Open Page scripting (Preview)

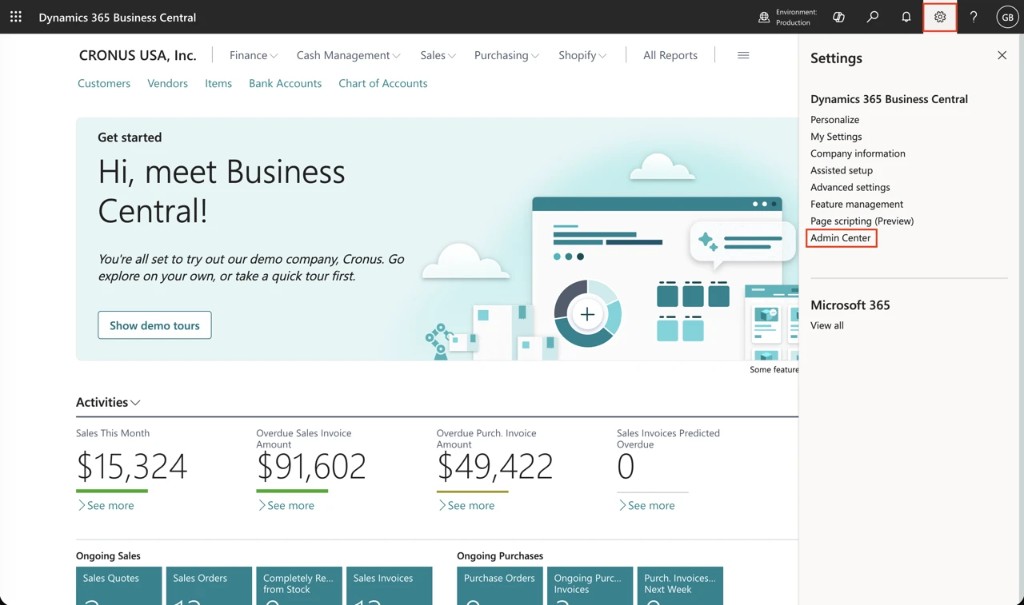(x=861, y=221)
